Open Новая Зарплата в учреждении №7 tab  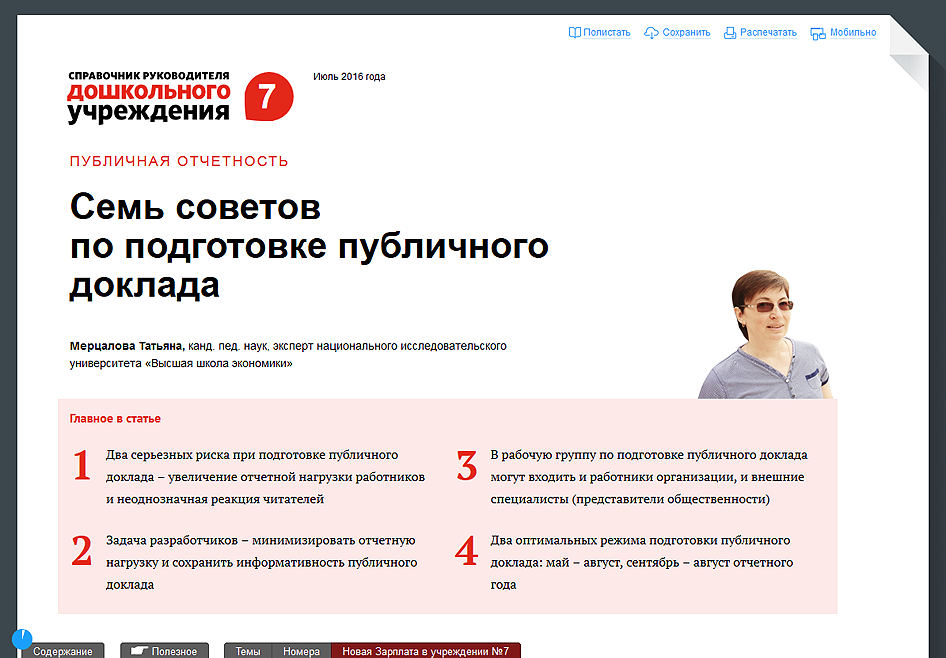point(425,651)
